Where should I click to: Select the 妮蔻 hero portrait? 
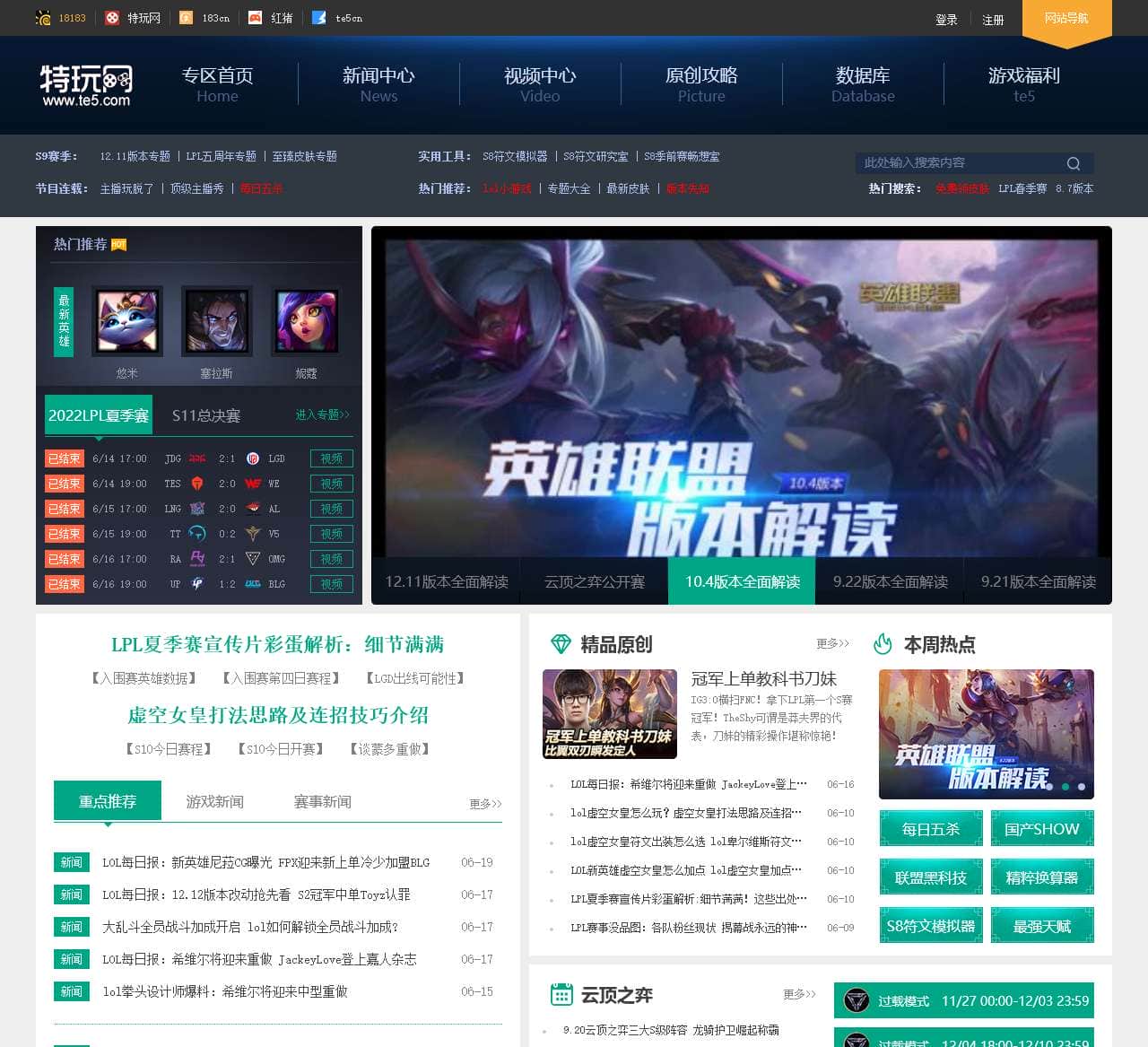(x=307, y=321)
